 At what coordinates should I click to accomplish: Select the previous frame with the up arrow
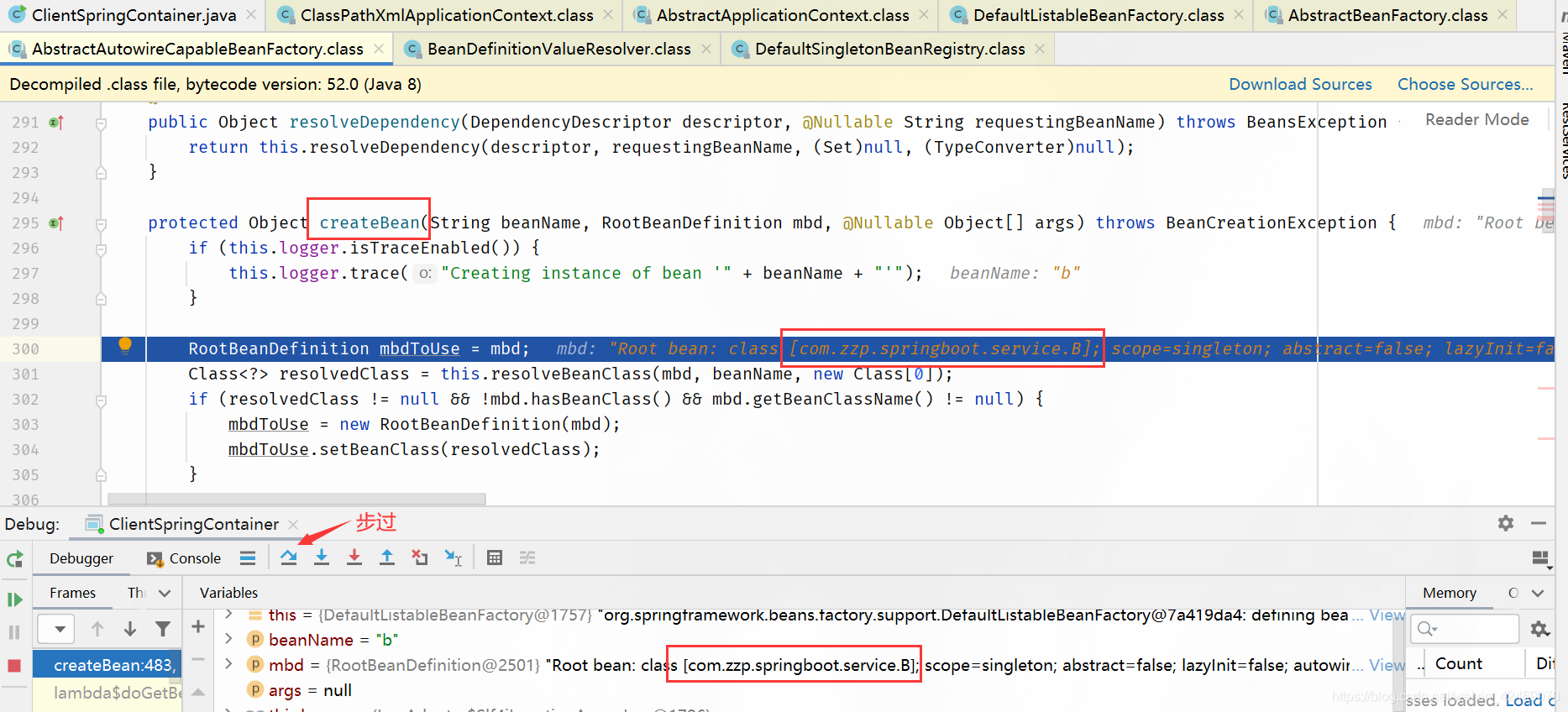(x=97, y=629)
